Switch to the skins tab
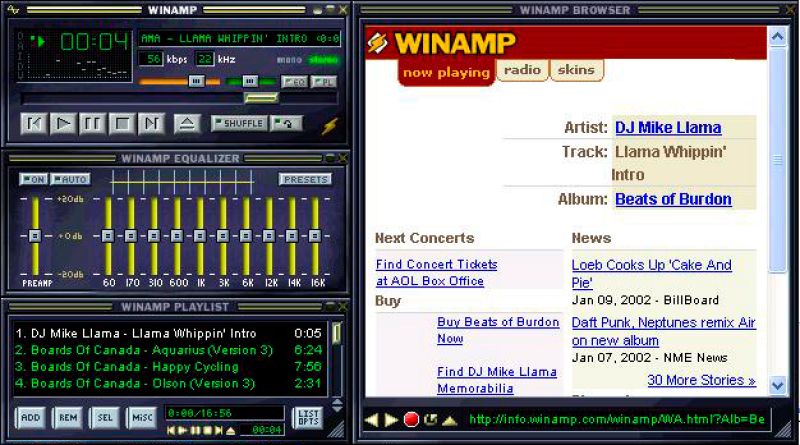800x445 pixels. click(576, 71)
